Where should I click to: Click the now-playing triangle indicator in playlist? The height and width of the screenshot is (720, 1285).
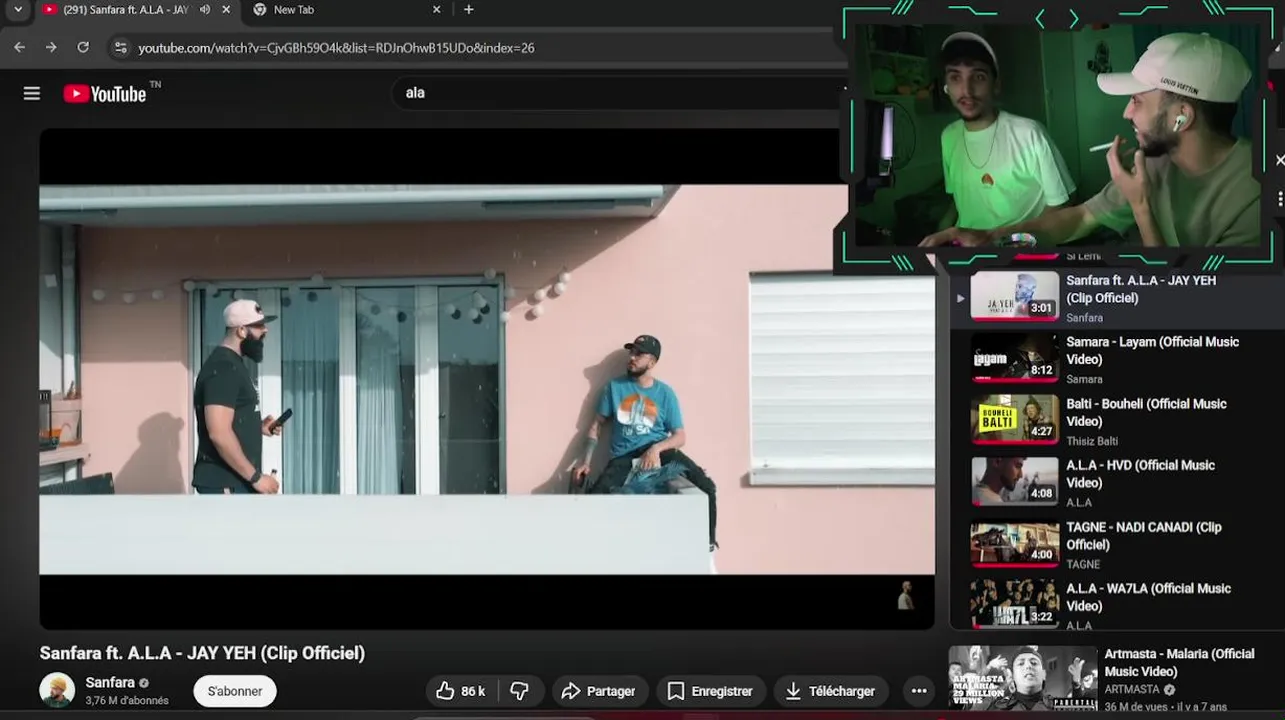pyautogui.click(x=960, y=298)
